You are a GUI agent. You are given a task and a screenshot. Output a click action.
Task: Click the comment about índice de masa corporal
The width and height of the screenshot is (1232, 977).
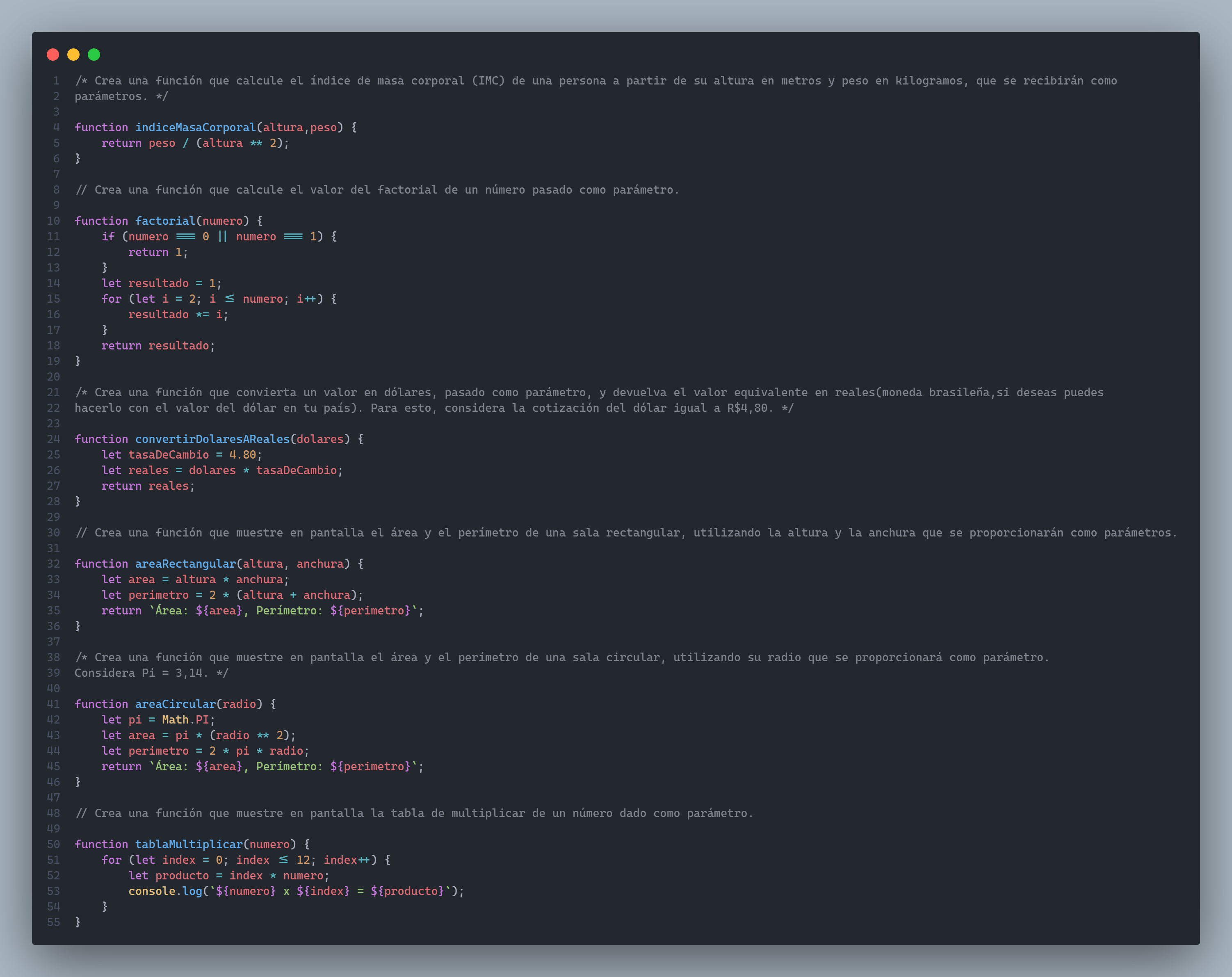[596, 80]
